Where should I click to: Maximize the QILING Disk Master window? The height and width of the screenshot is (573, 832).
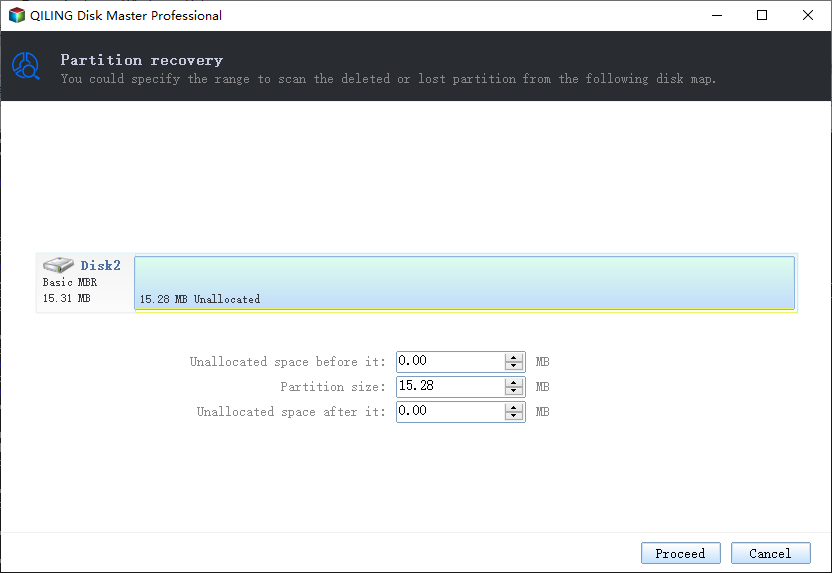pos(762,15)
